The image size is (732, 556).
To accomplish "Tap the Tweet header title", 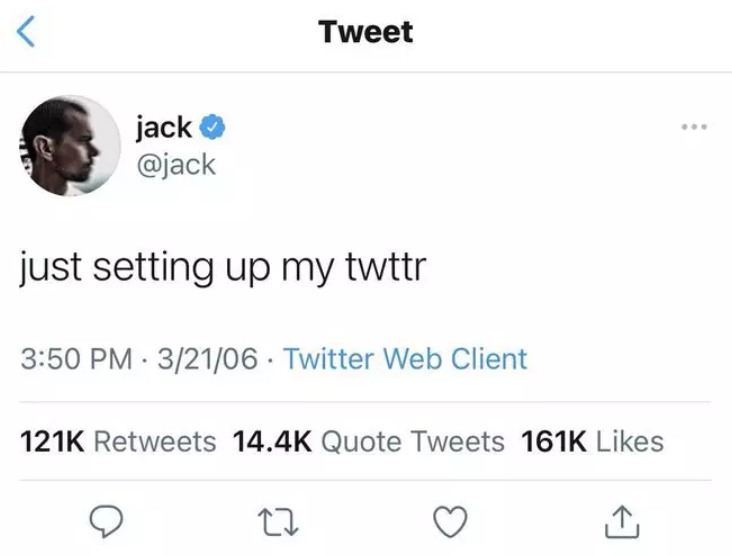I will [x=366, y=32].
